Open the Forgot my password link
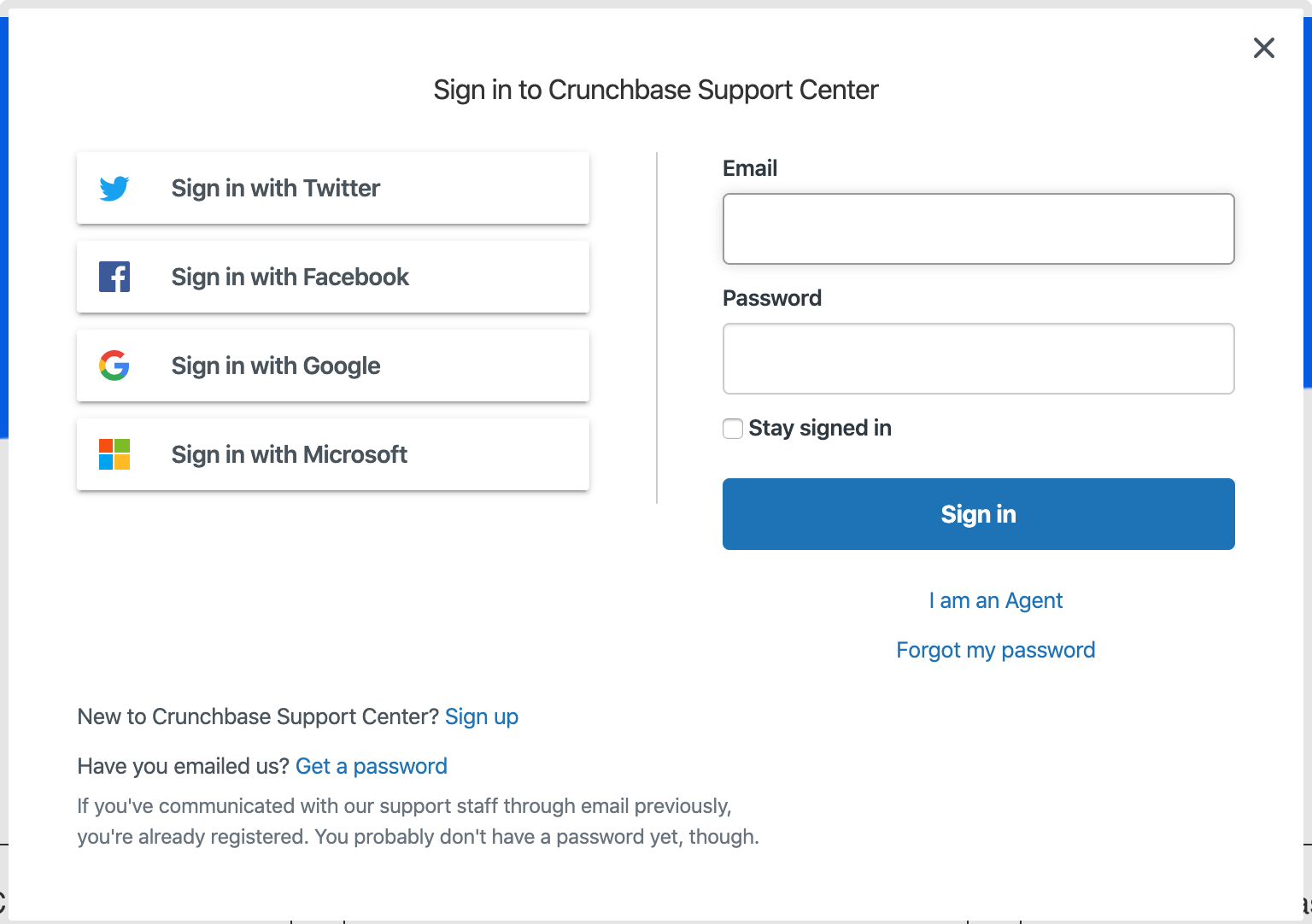Viewport: 1312px width, 924px height. click(996, 650)
